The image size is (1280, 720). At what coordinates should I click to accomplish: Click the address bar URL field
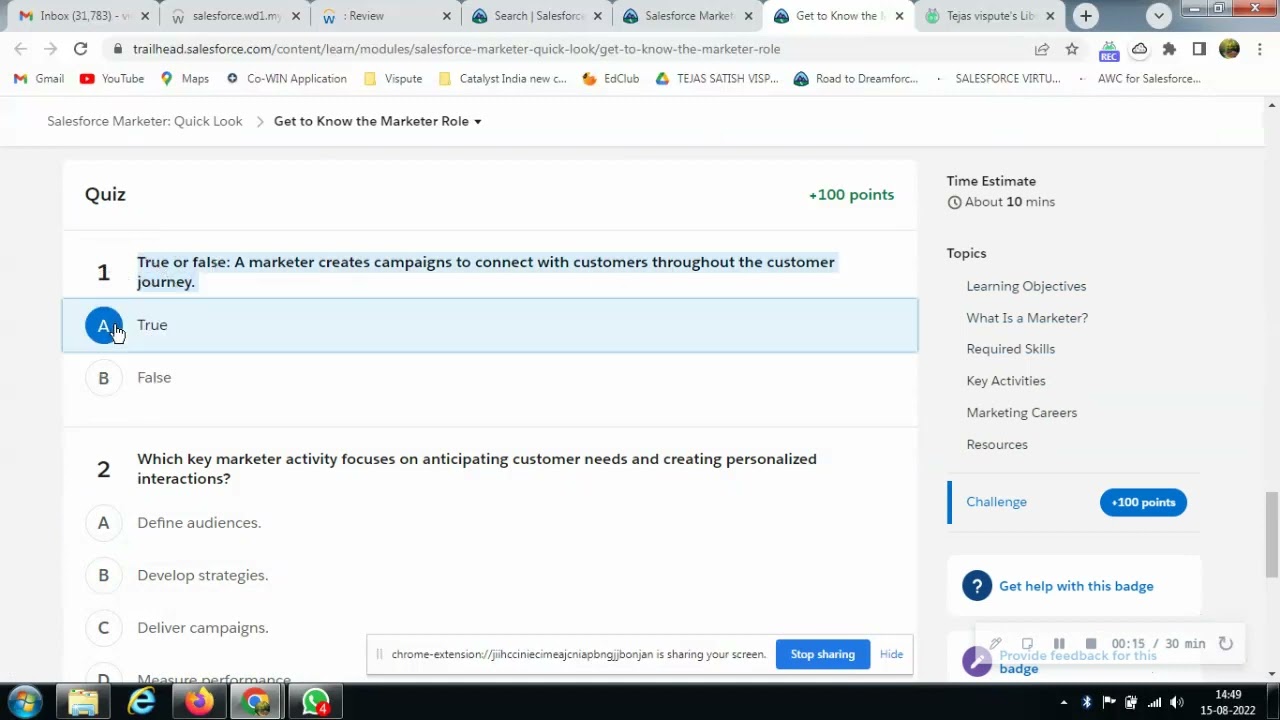(x=570, y=49)
